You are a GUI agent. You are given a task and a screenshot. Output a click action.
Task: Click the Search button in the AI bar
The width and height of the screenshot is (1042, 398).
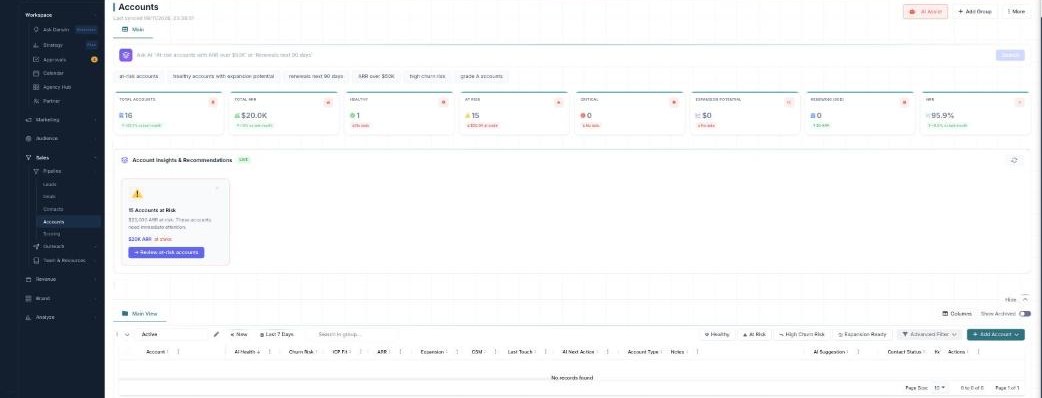click(1009, 55)
